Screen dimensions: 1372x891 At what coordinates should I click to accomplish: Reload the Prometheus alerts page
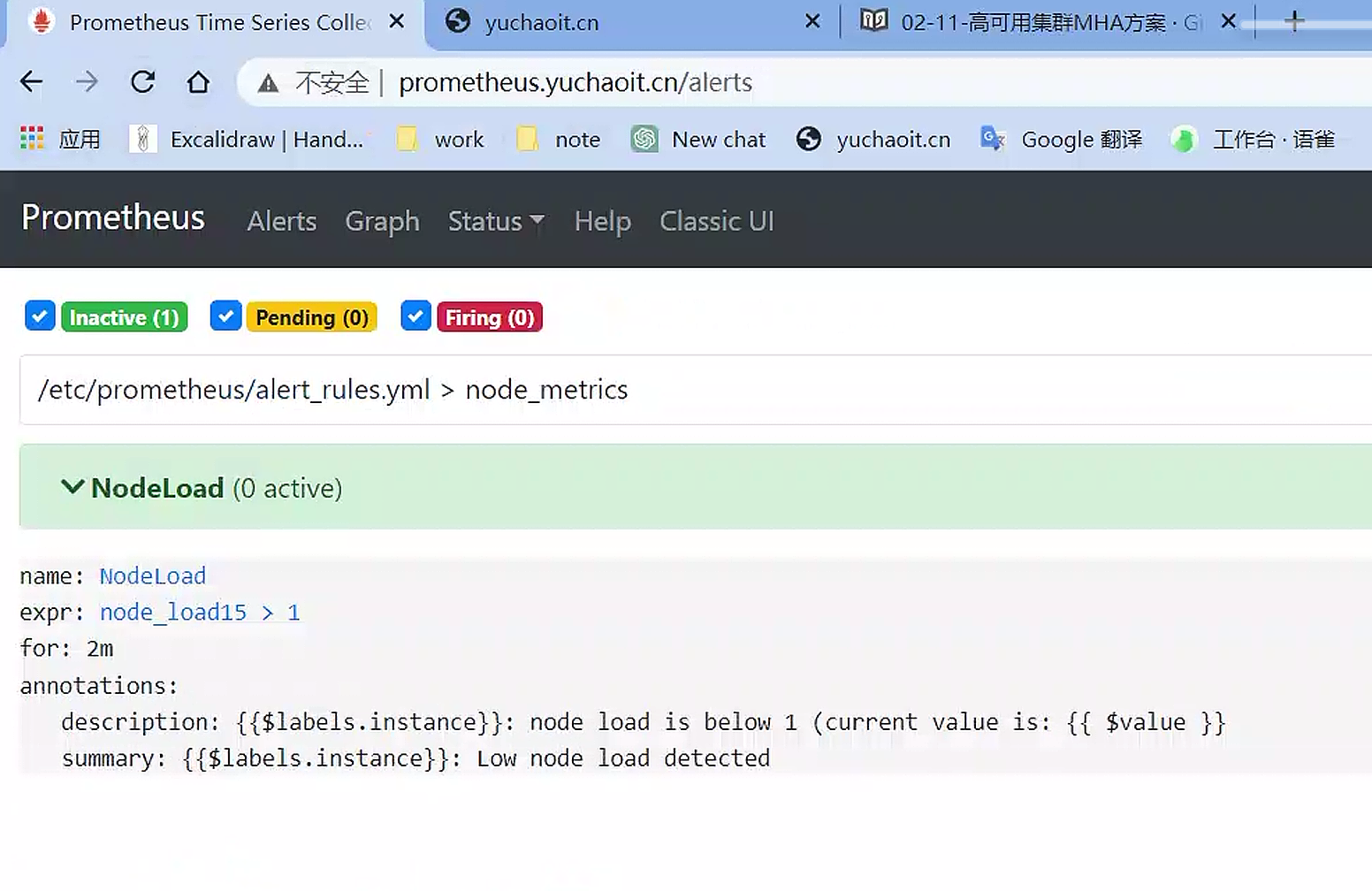tap(142, 82)
